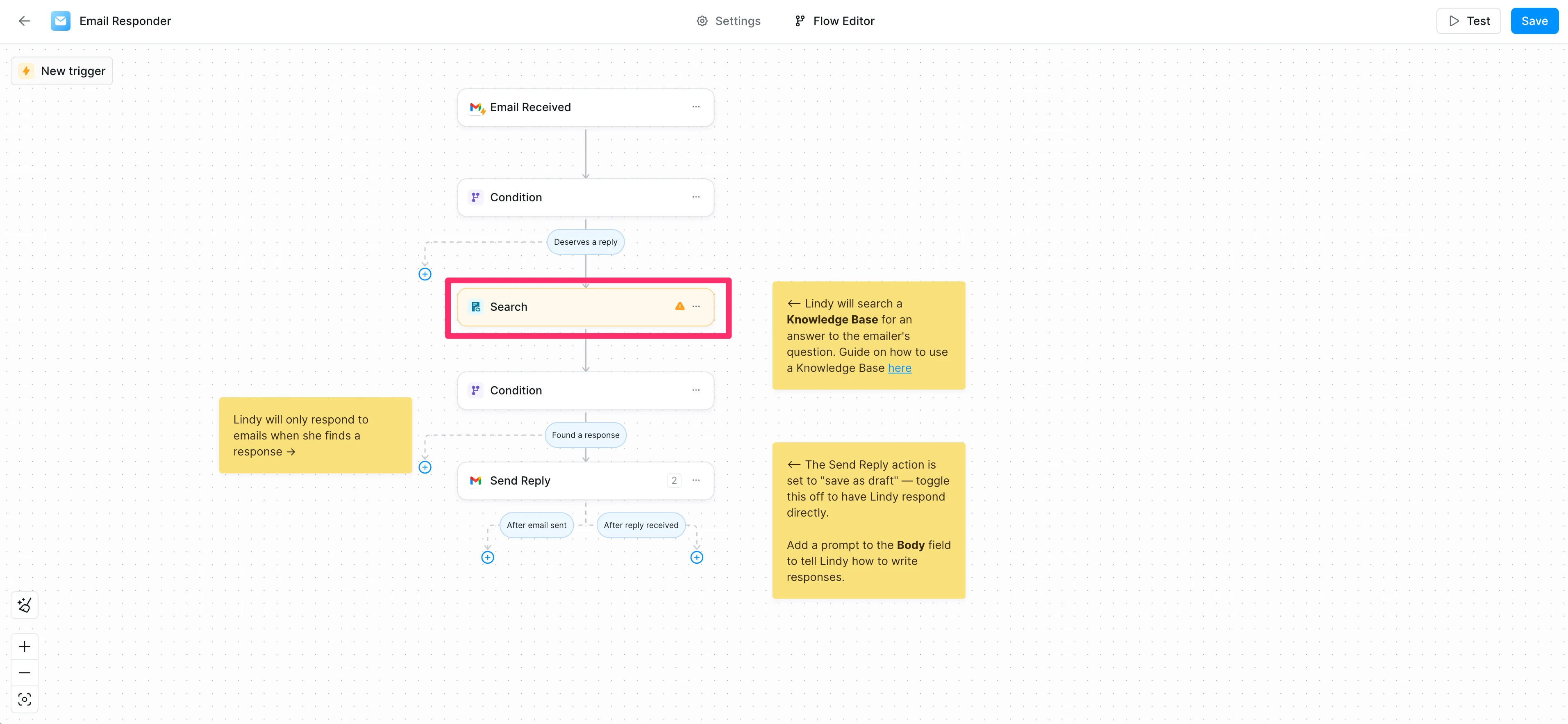Switch to the Settings tab
1568x724 pixels.
(x=728, y=20)
